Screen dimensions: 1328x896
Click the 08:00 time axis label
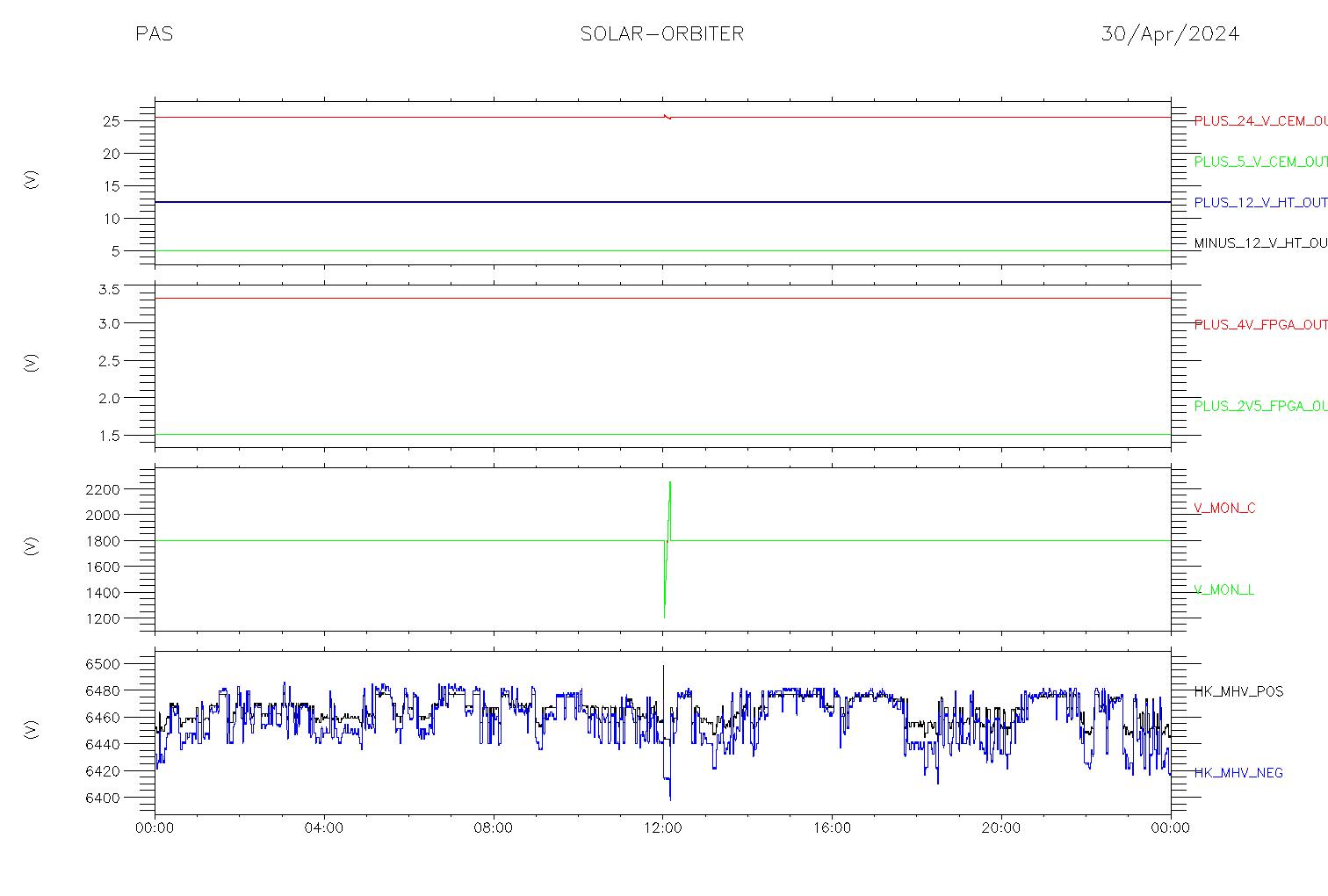click(x=494, y=828)
